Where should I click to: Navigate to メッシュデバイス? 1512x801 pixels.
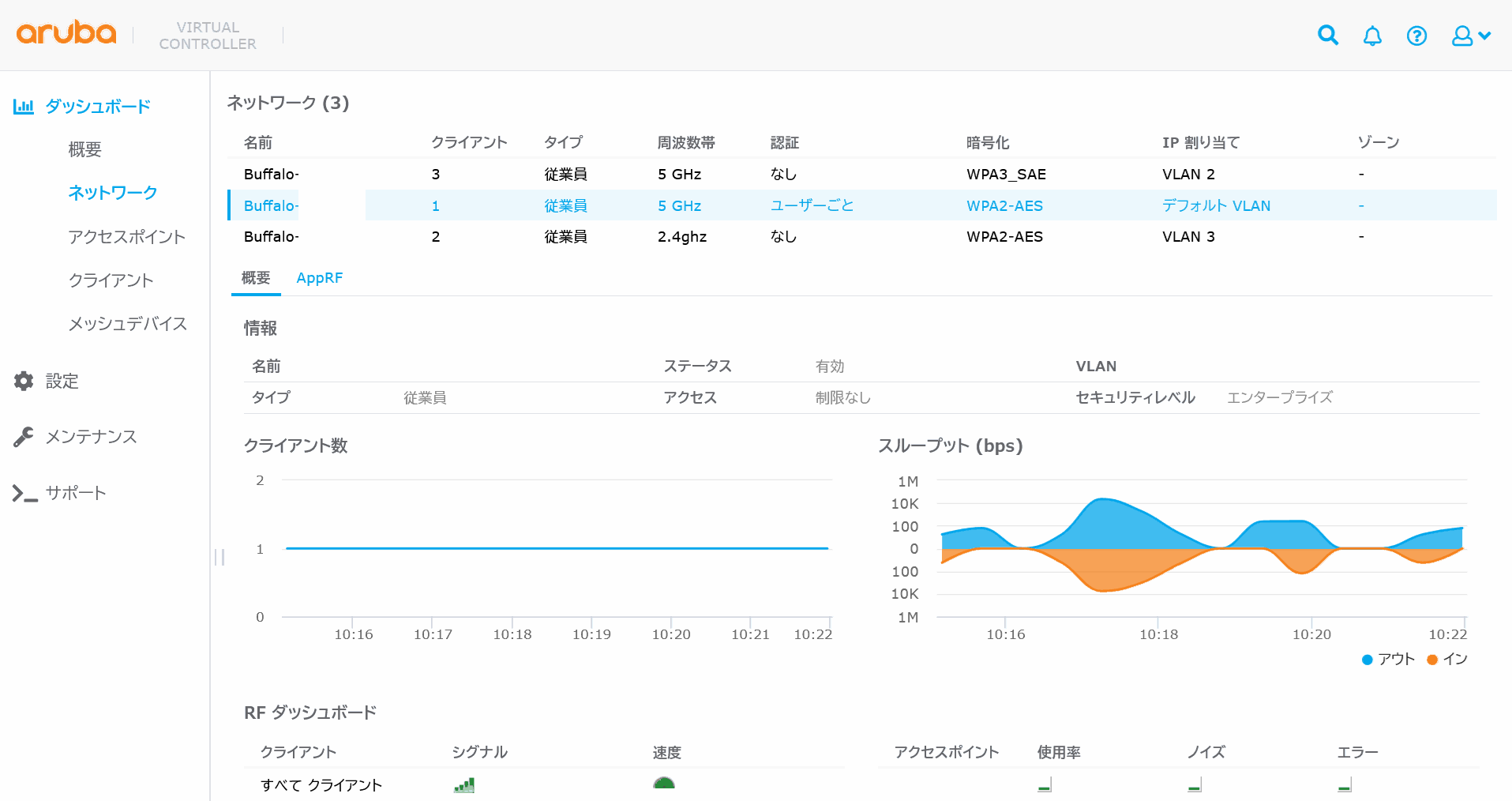click(127, 324)
